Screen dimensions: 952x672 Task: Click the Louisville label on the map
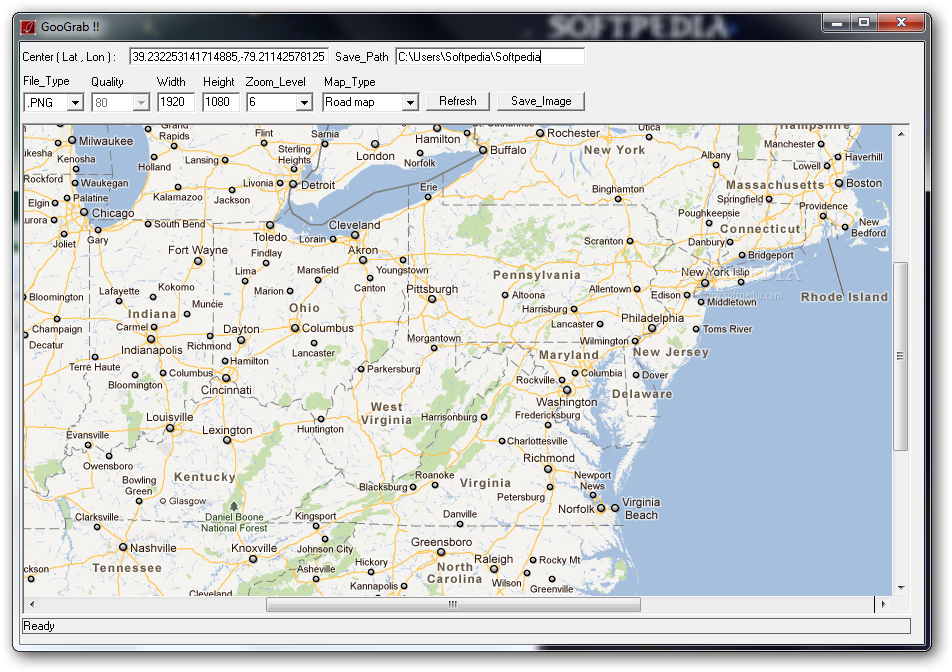(169, 417)
